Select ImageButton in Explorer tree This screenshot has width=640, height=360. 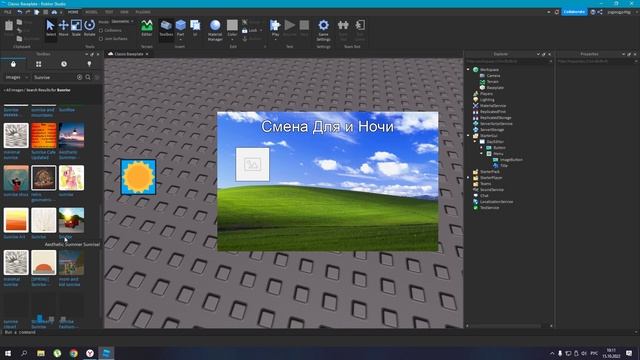[x=511, y=160]
